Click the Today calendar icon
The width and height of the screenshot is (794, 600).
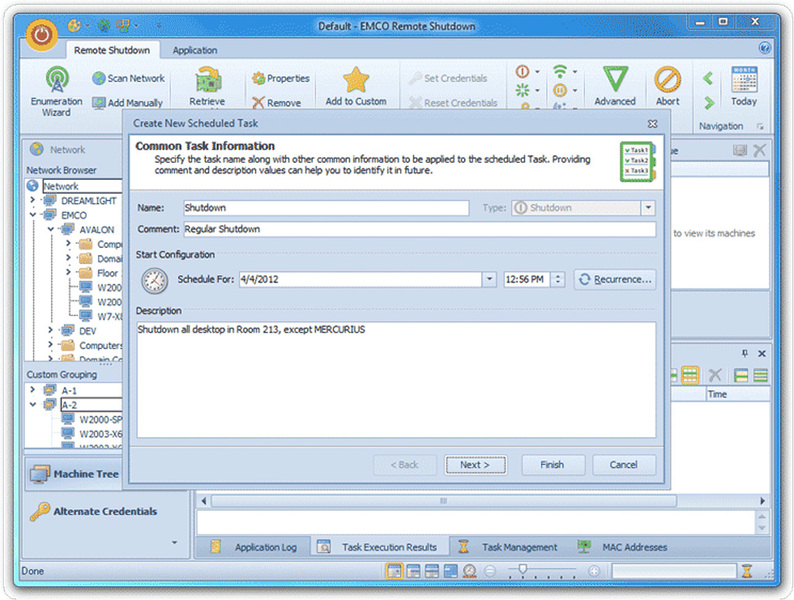click(x=744, y=79)
